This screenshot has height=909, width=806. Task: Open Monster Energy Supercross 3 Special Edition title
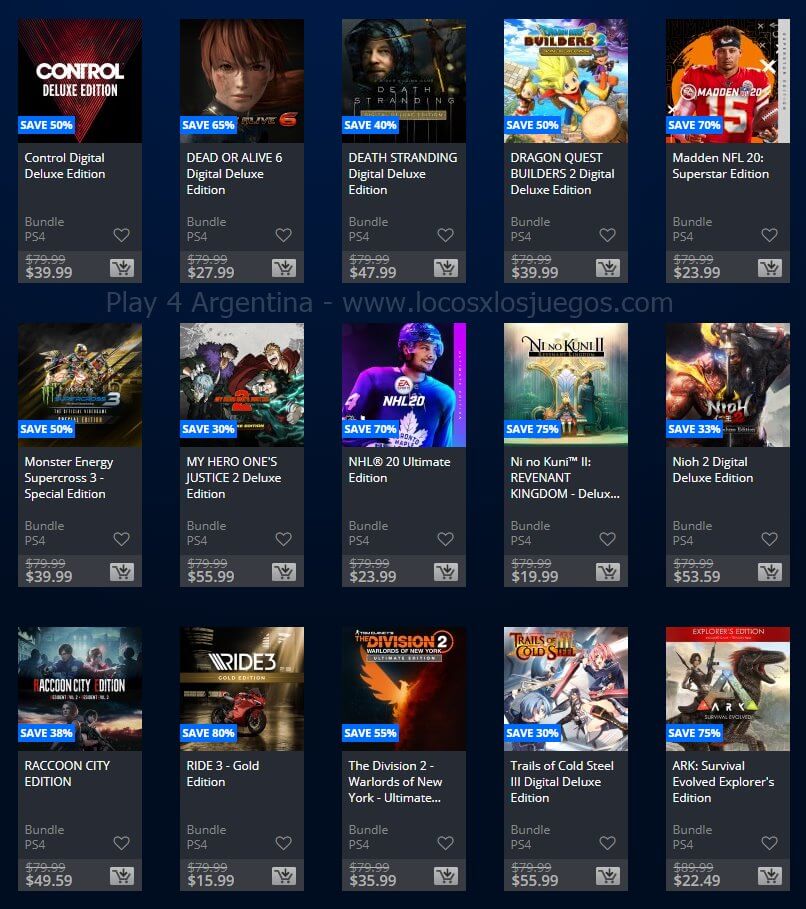point(68,478)
